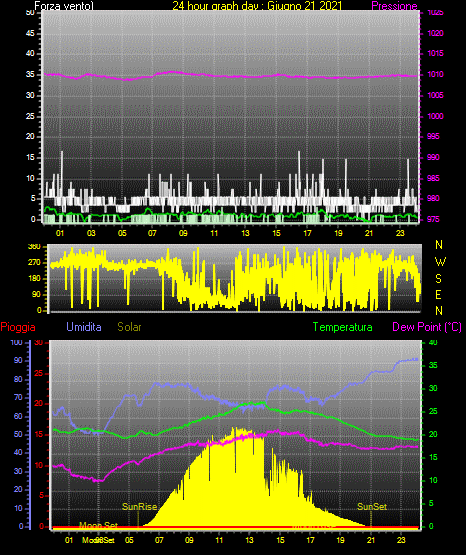
Task: Click the green "Temperatura" legend label
Action: pos(343,327)
